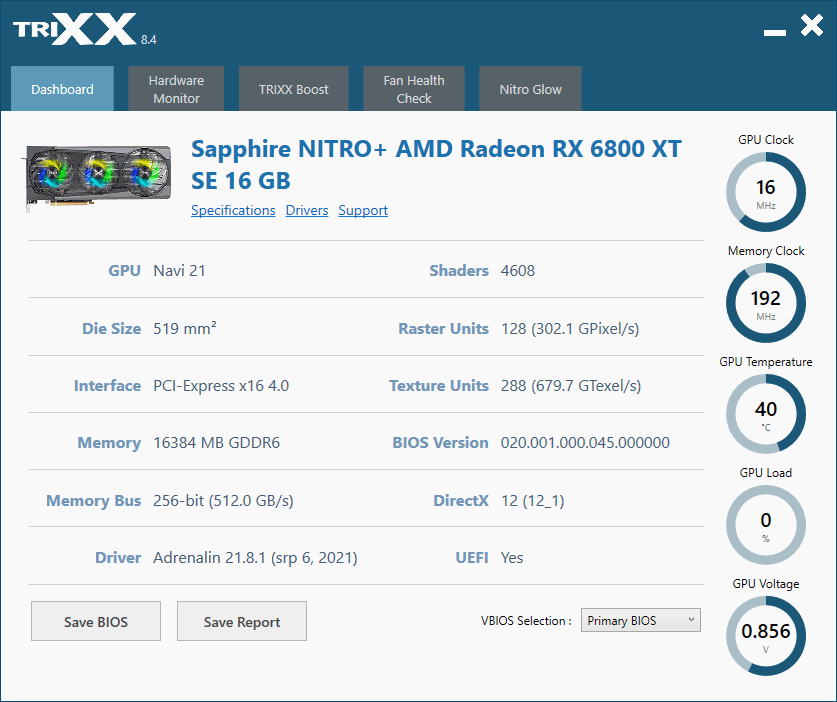Minimize the TRIXX window
This screenshot has width=837, height=702.
pos(775,33)
